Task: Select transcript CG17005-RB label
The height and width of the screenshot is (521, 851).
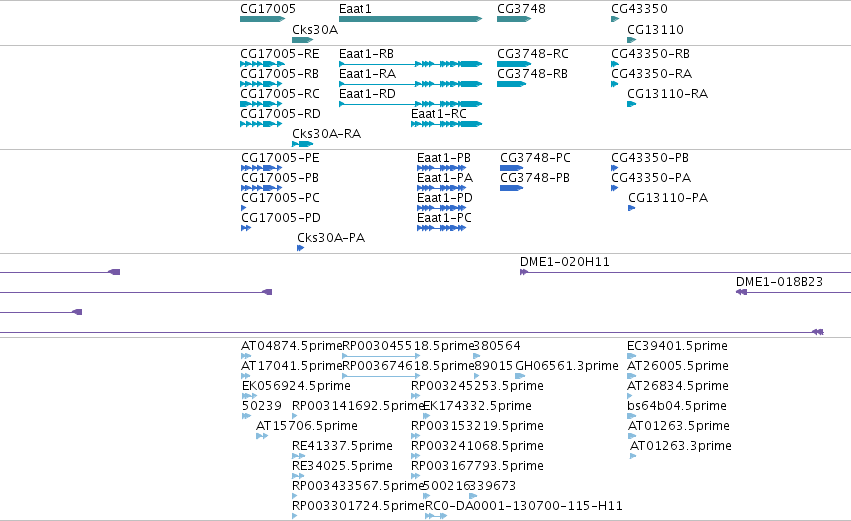Action: (x=280, y=74)
